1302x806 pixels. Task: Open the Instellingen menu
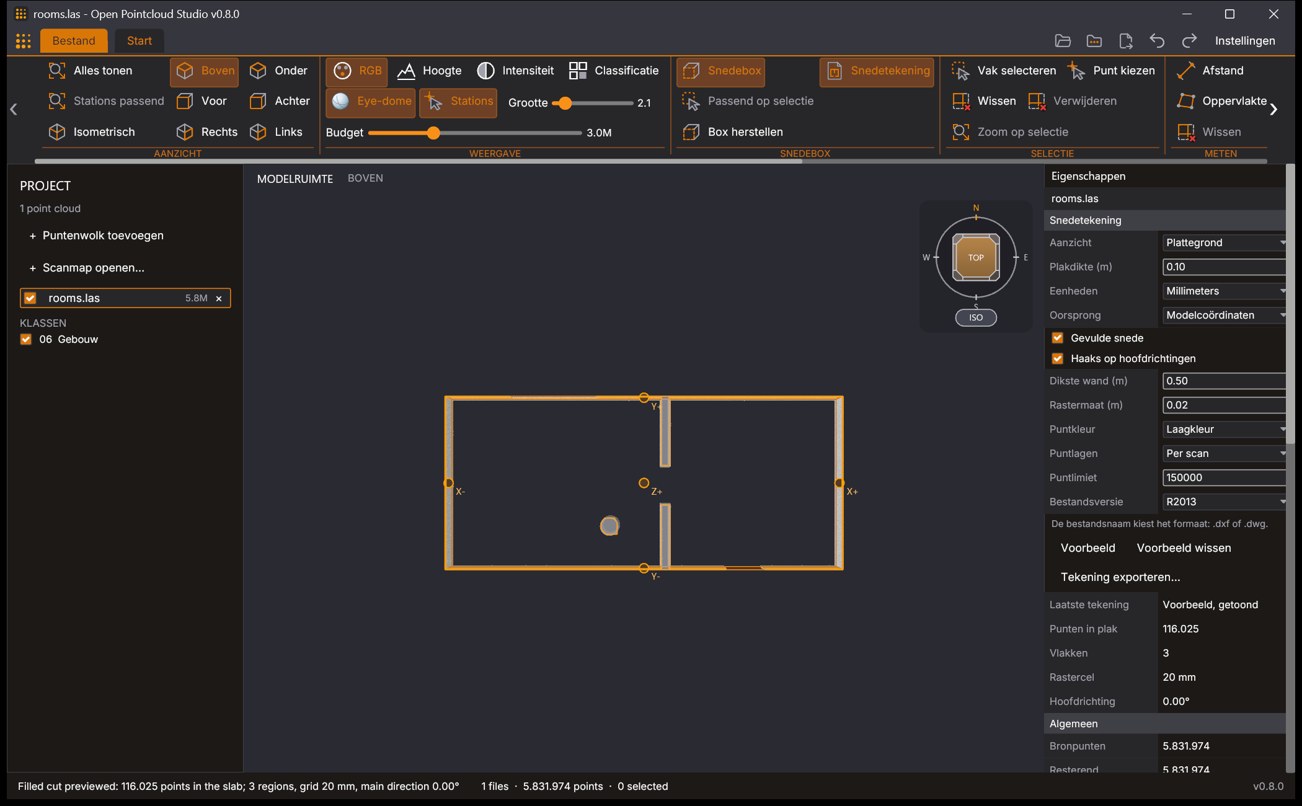tap(1245, 41)
